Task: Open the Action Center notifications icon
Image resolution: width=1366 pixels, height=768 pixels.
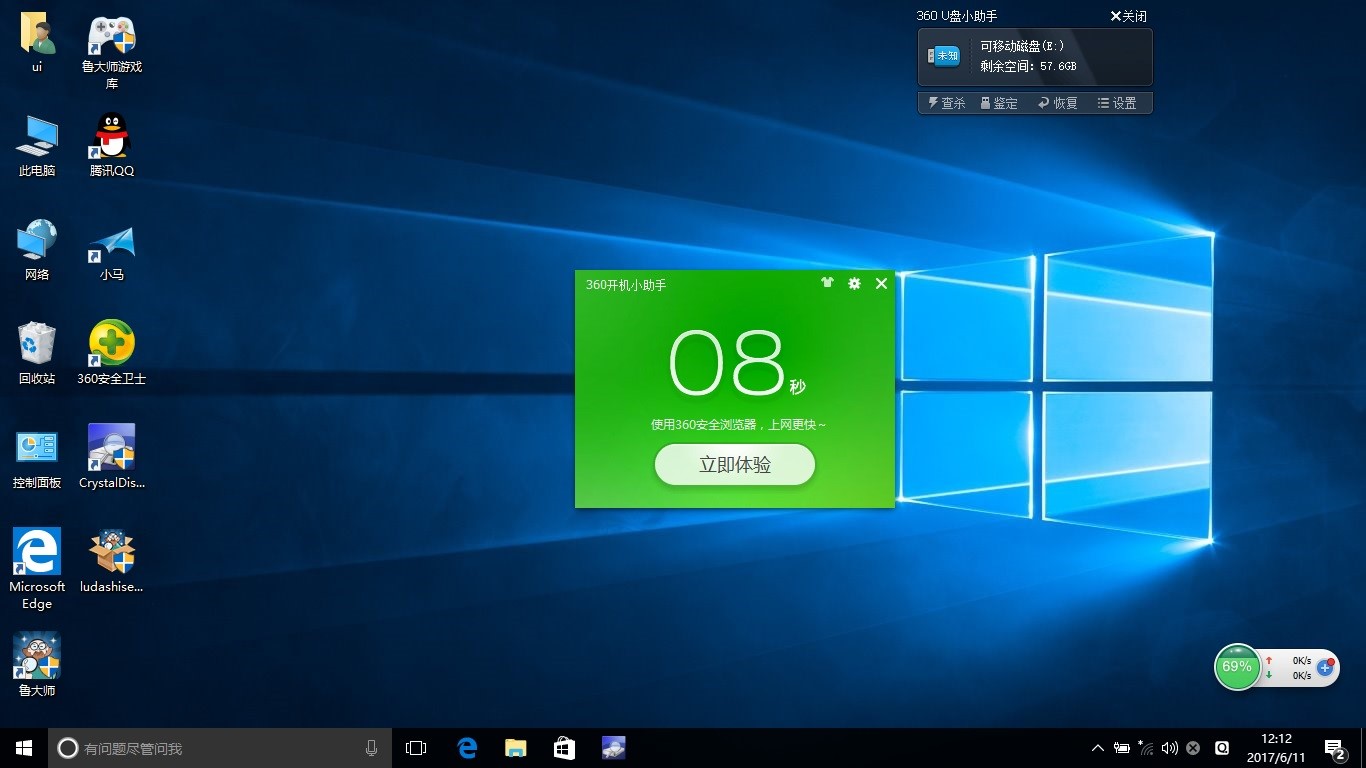Action: point(1334,748)
